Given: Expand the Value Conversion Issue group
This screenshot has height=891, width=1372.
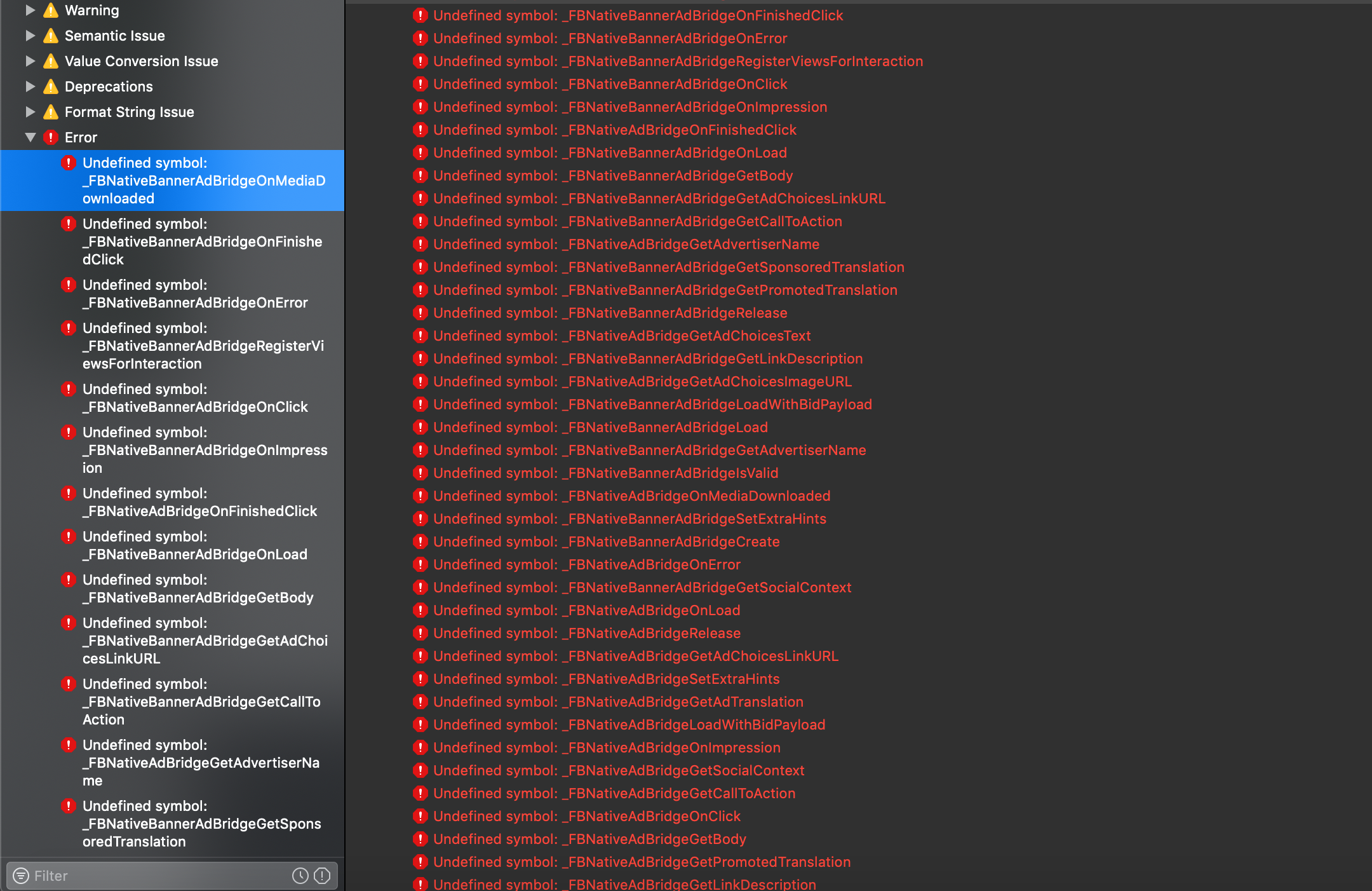Looking at the screenshot, I should [30, 61].
